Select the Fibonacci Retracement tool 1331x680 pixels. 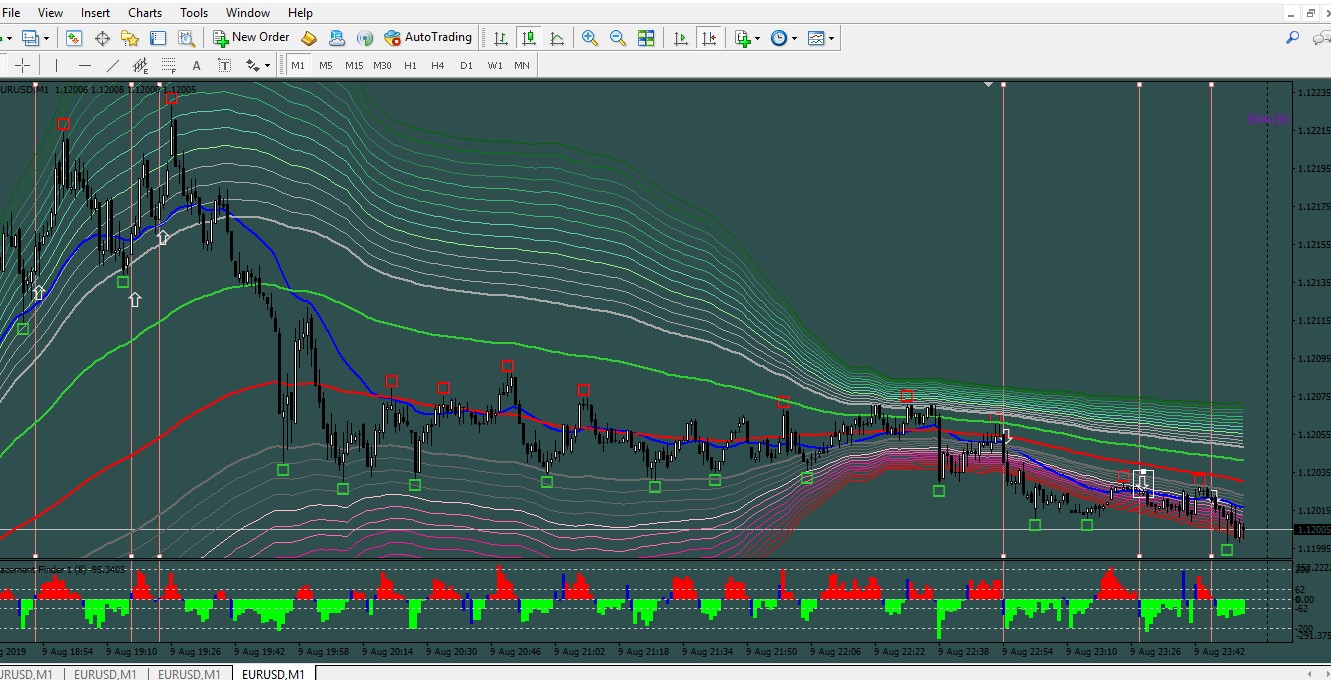tap(169, 66)
